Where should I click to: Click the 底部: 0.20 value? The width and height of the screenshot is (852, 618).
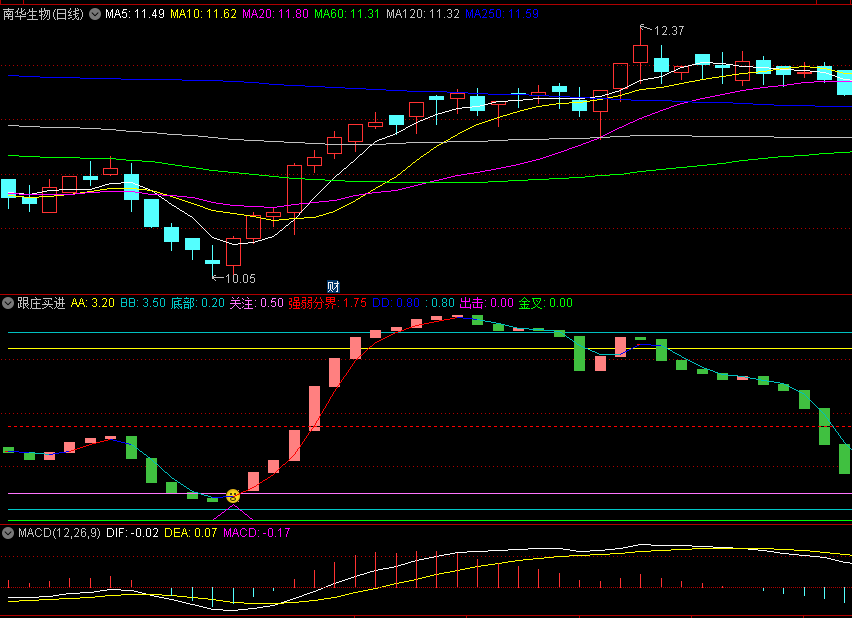(x=197, y=303)
